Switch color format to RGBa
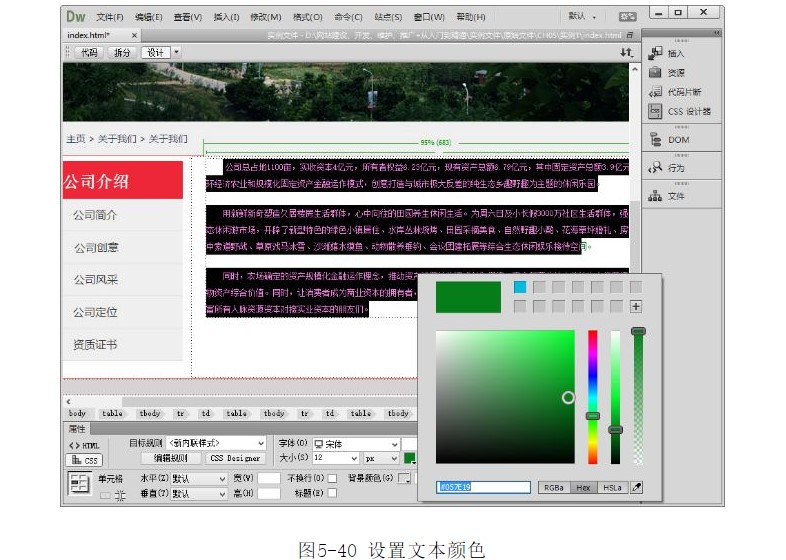 point(553,488)
